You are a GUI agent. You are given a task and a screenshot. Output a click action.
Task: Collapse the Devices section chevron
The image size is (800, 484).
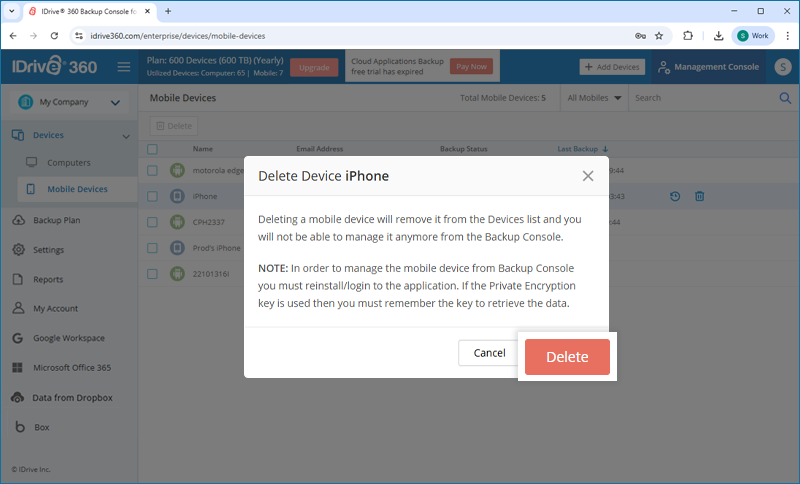[126, 136]
